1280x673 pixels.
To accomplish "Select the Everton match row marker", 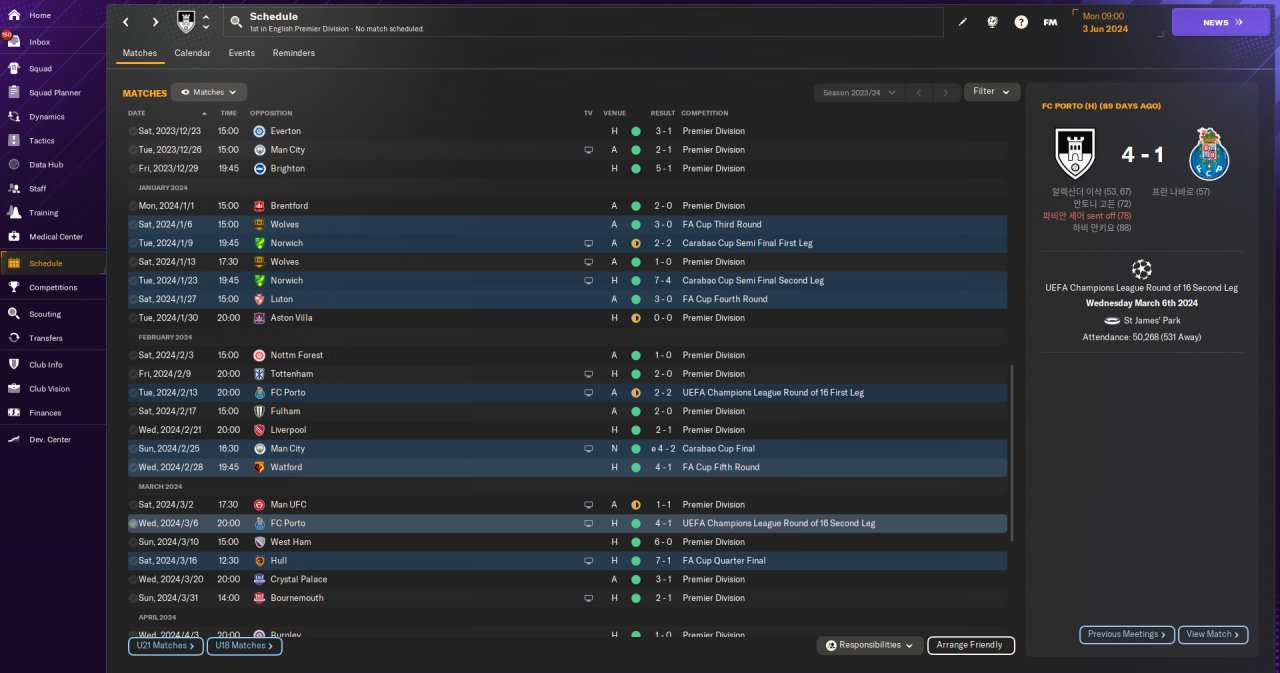I will click(133, 131).
